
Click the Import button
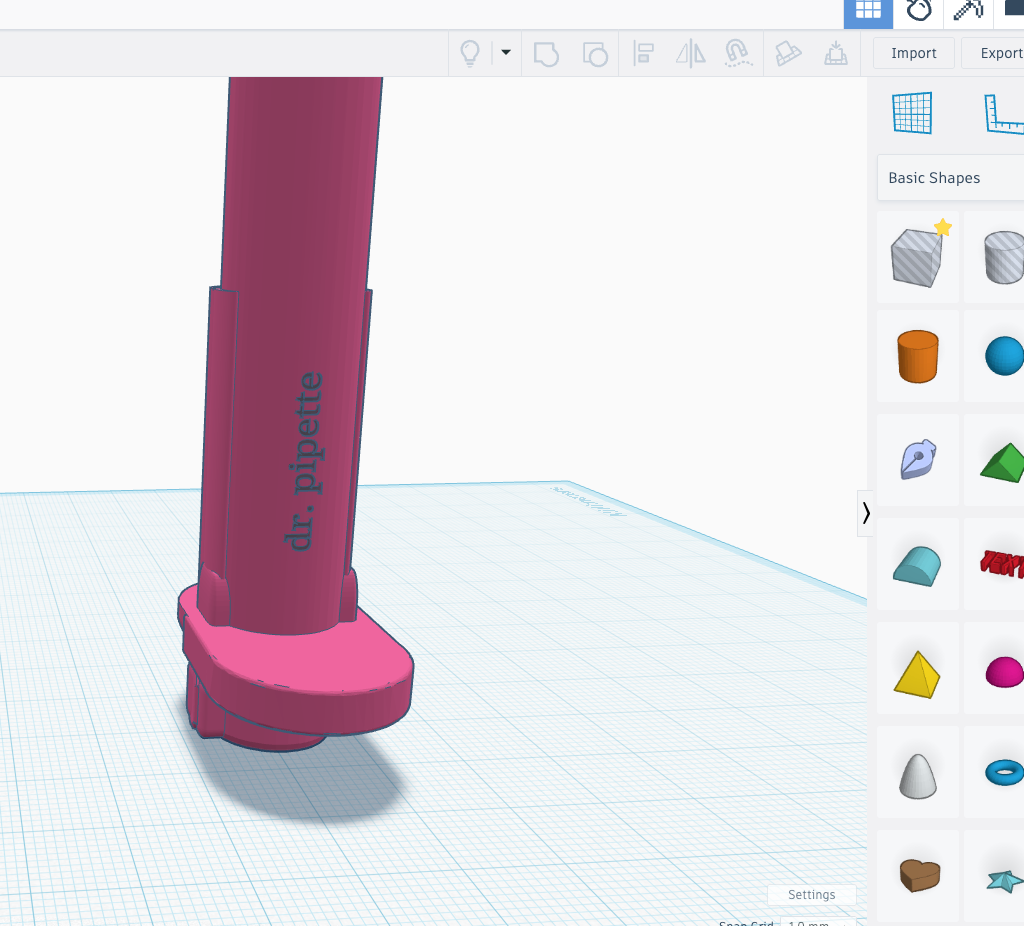point(914,53)
